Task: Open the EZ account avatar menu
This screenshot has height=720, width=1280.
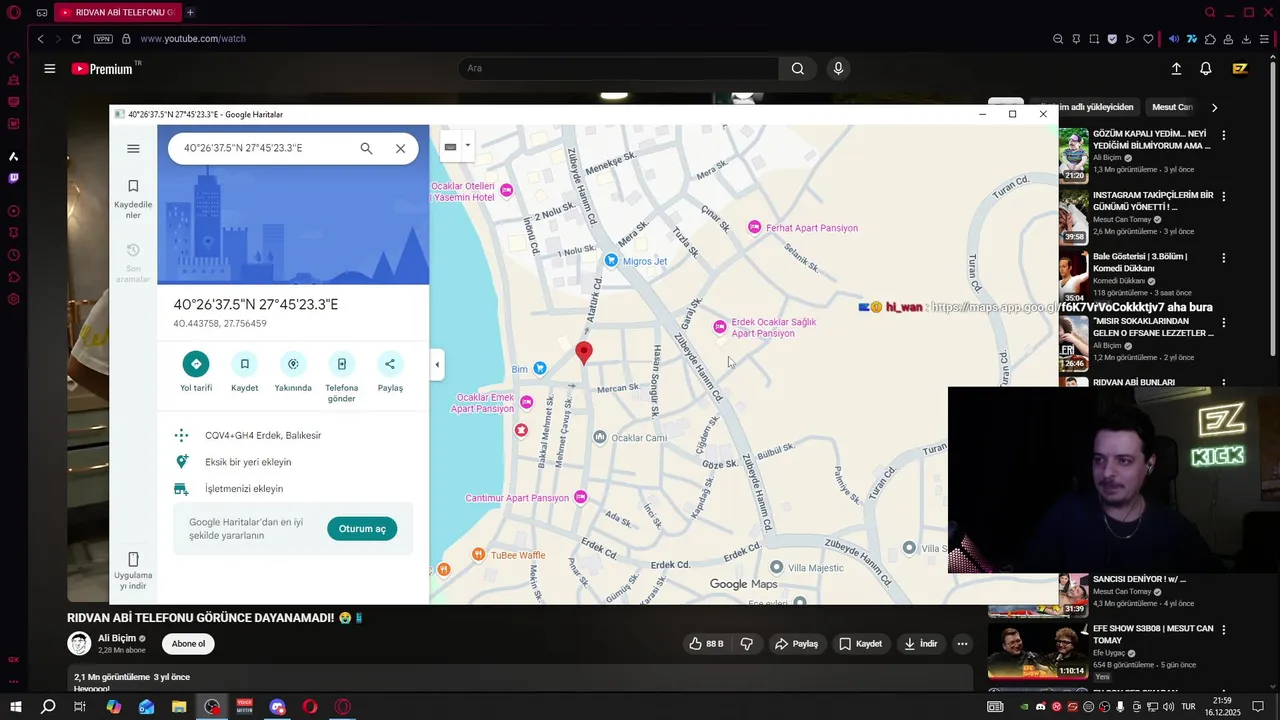Action: (x=1240, y=68)
